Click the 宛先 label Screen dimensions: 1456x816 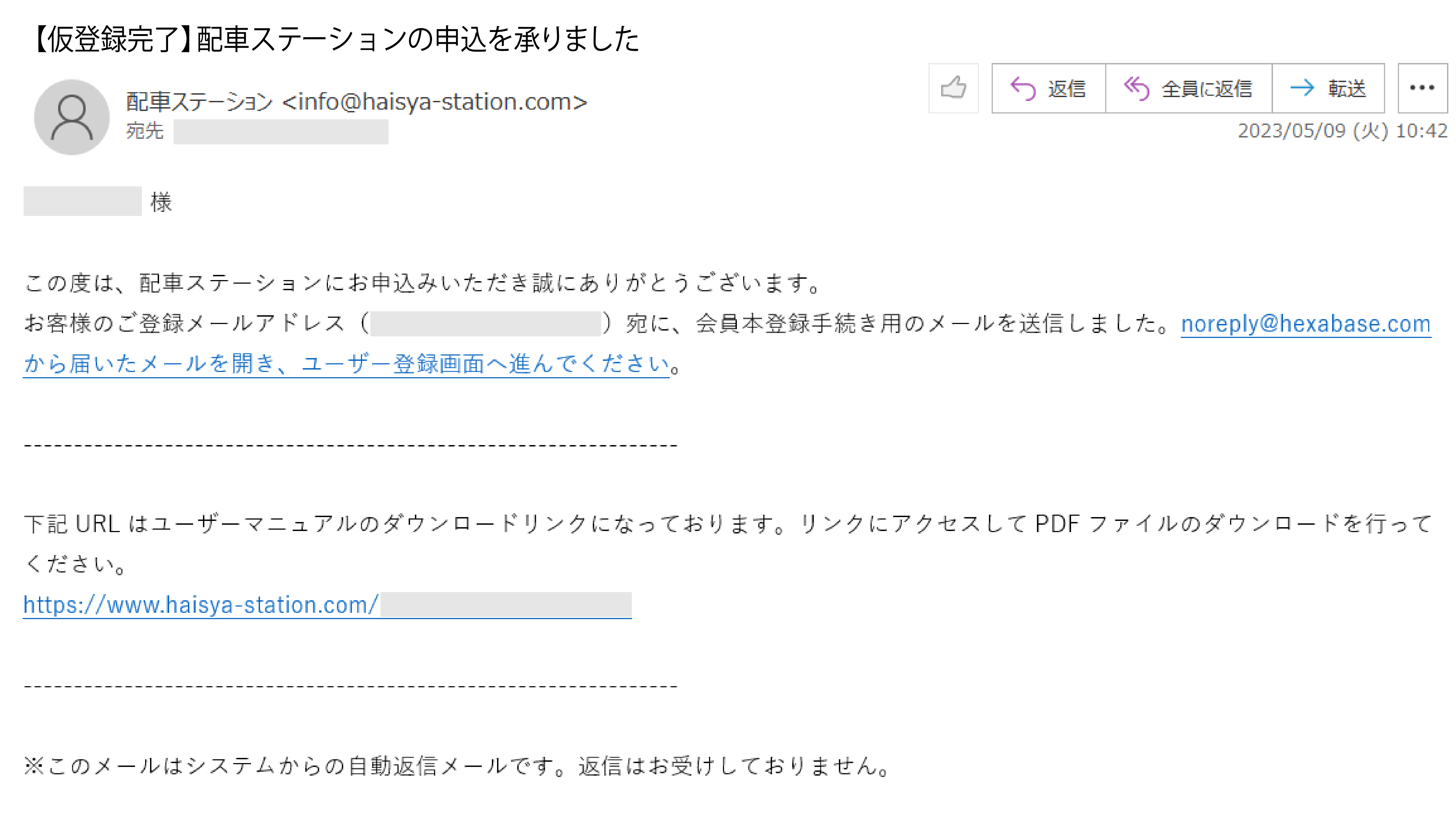point(145,131)
